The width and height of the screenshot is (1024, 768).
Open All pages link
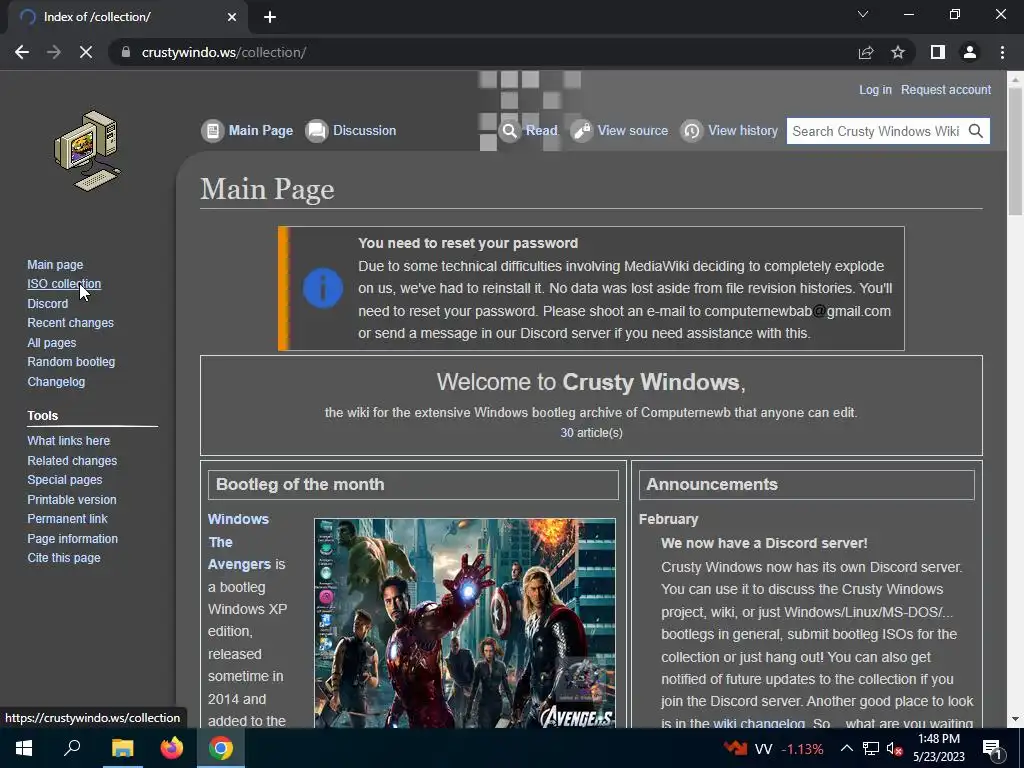pos(52,342)
